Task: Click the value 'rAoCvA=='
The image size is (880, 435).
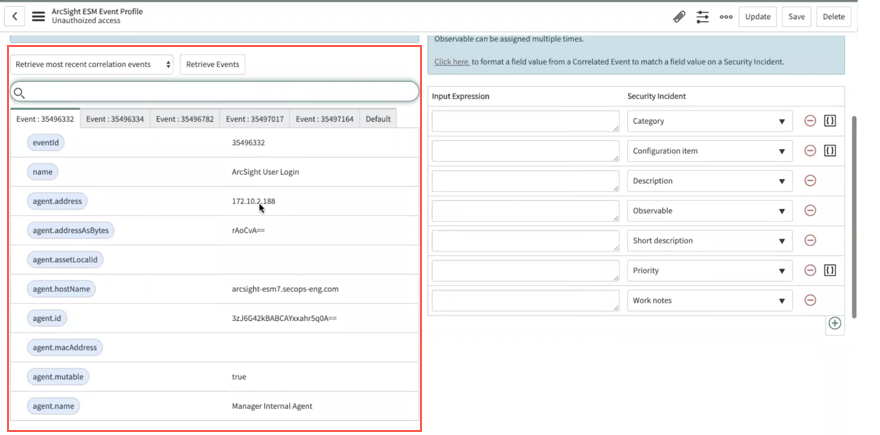Action: [x=248, y=230]
